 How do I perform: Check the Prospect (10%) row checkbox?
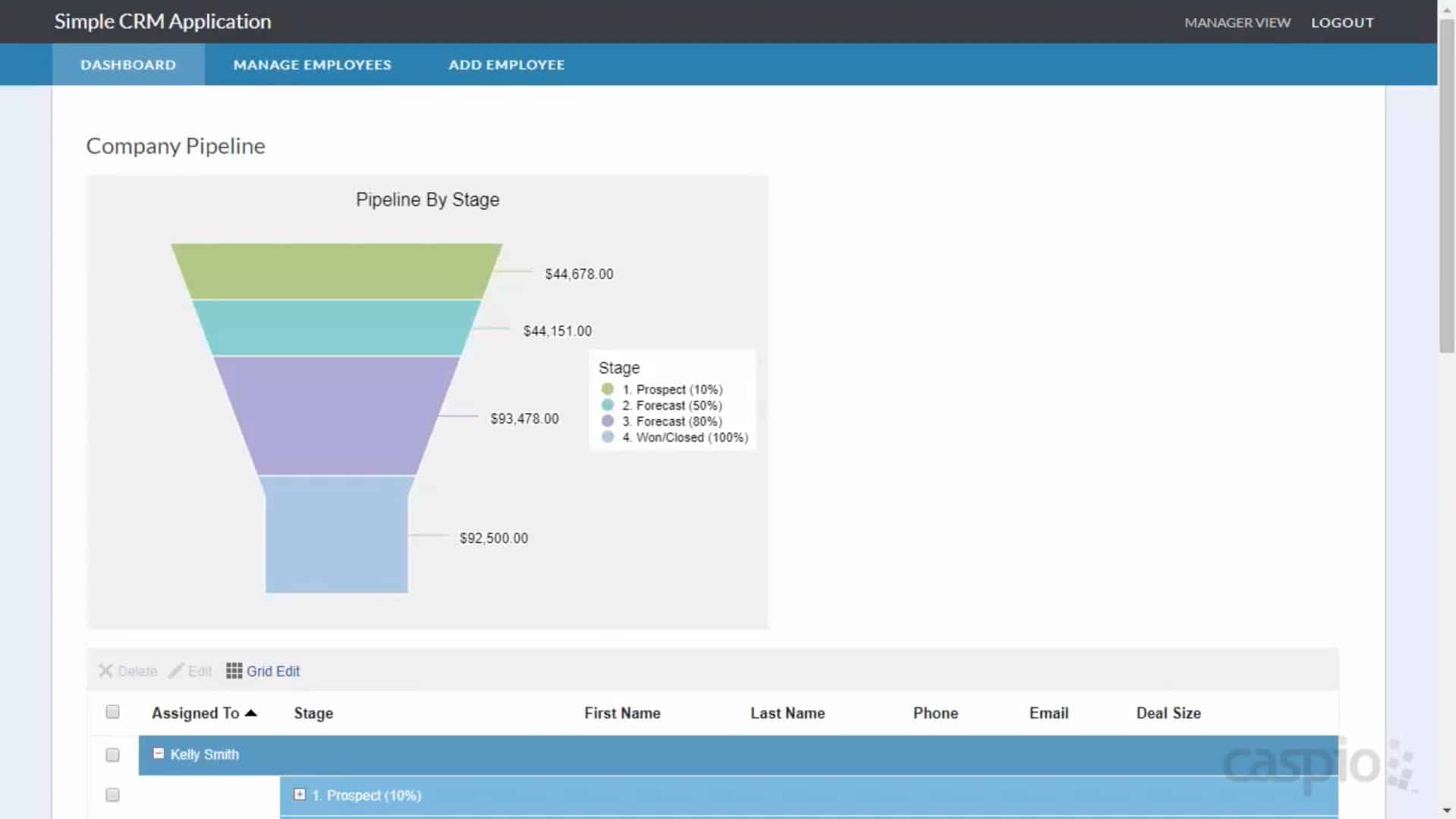[112, 795]
